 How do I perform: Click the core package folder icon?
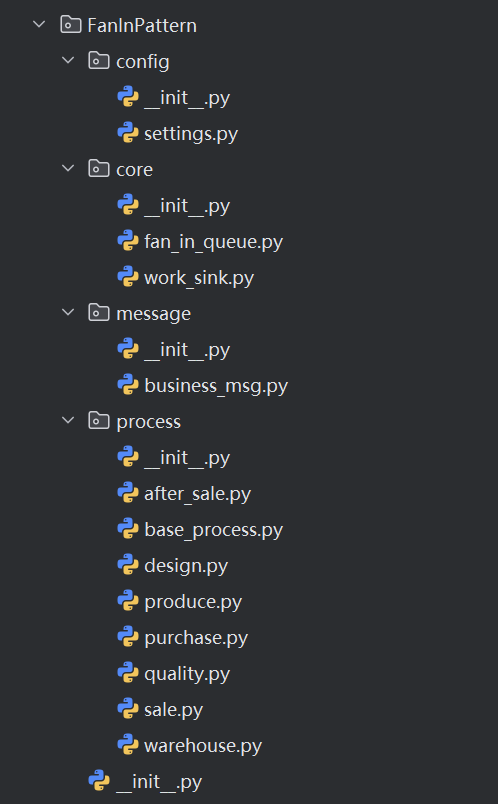98,168
